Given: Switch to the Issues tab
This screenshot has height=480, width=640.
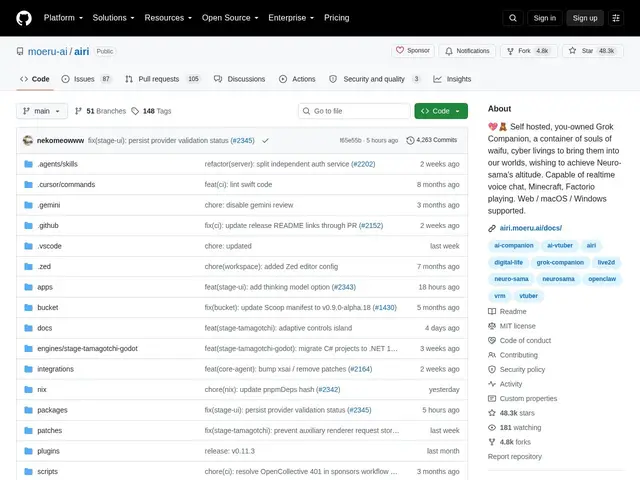Looking at the screenshot, I should 87,79.
